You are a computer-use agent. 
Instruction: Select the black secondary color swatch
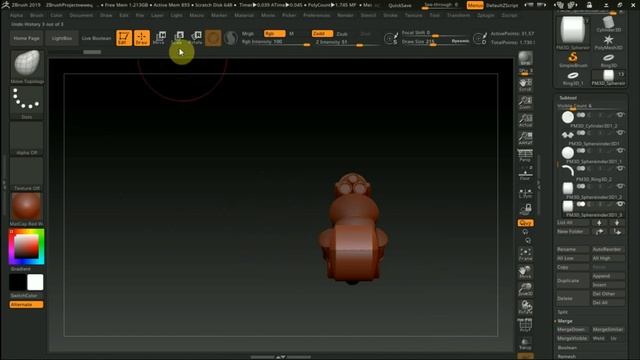pos(18,282)
